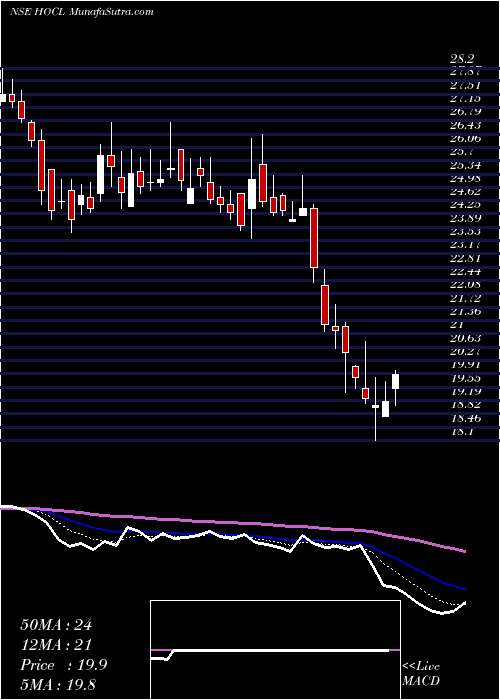Click the 20.63 price level label
The width and height of the screenshot is (500, 700).
465,338
